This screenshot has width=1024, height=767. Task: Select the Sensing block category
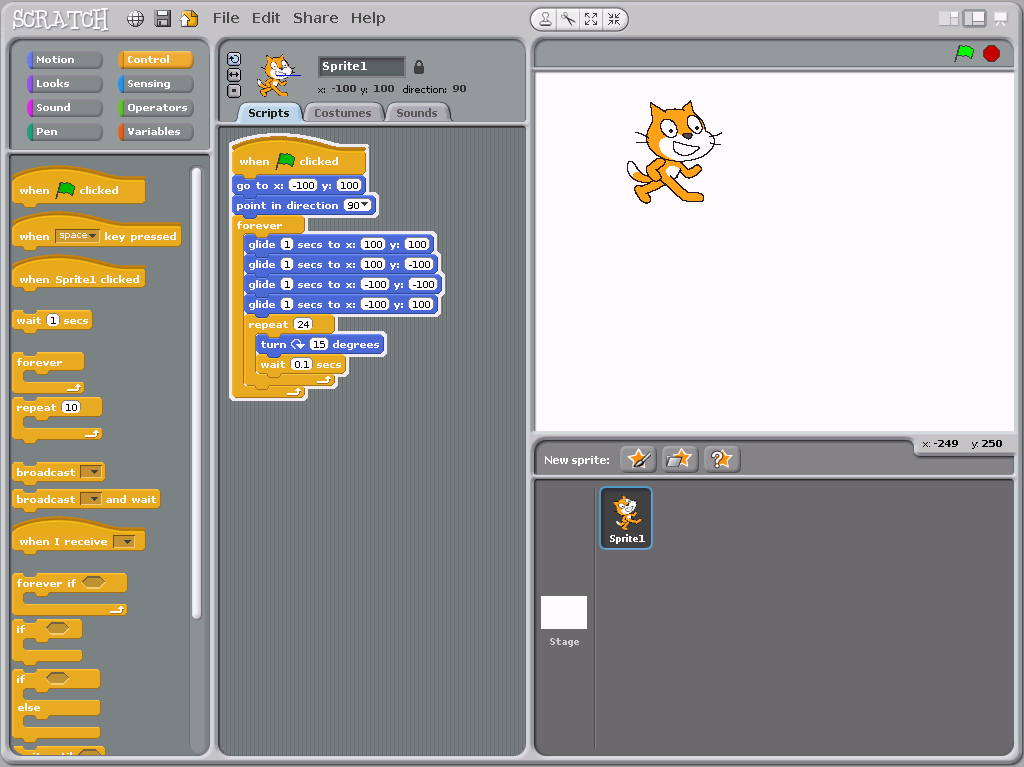155,84
